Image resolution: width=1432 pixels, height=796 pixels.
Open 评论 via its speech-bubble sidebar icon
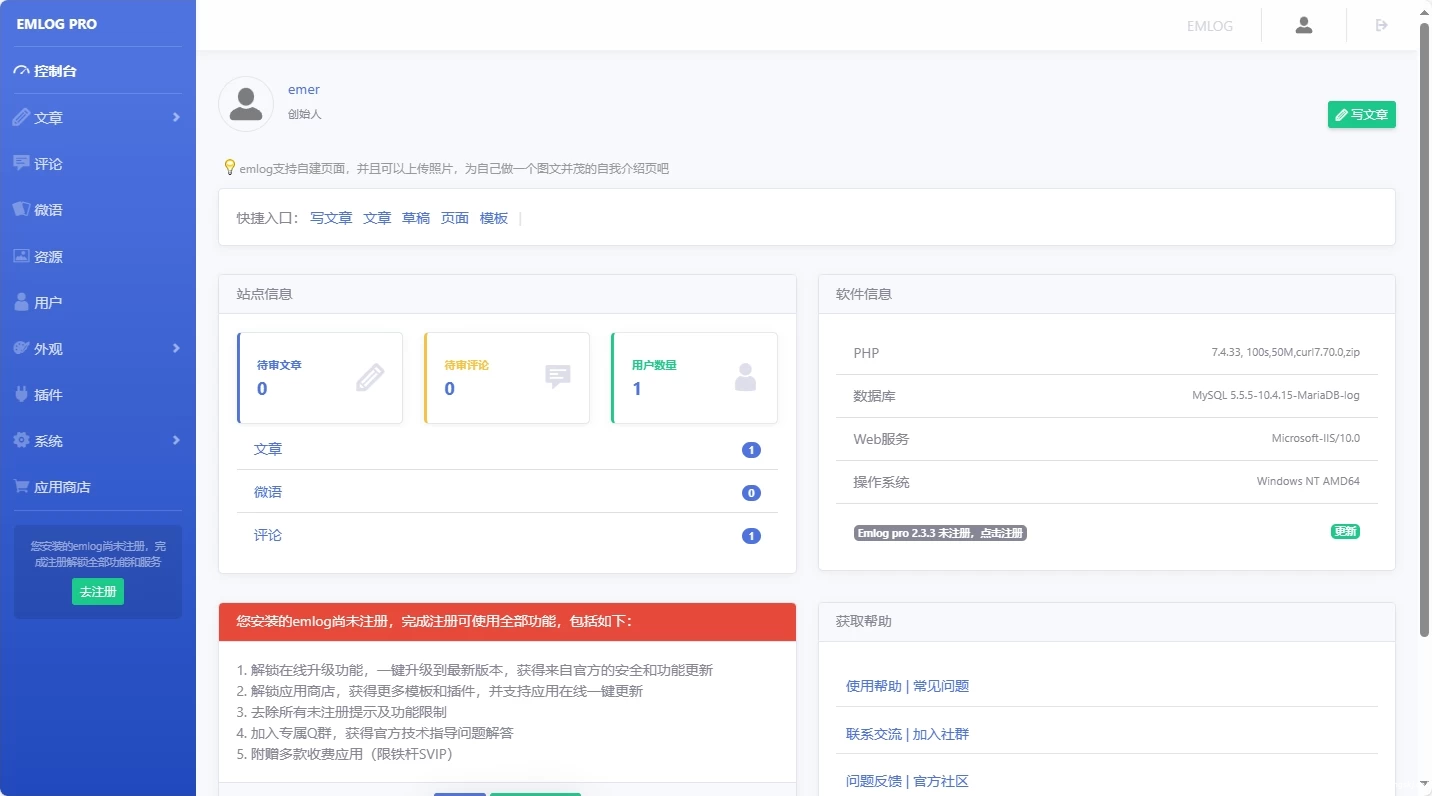(21, 163)
